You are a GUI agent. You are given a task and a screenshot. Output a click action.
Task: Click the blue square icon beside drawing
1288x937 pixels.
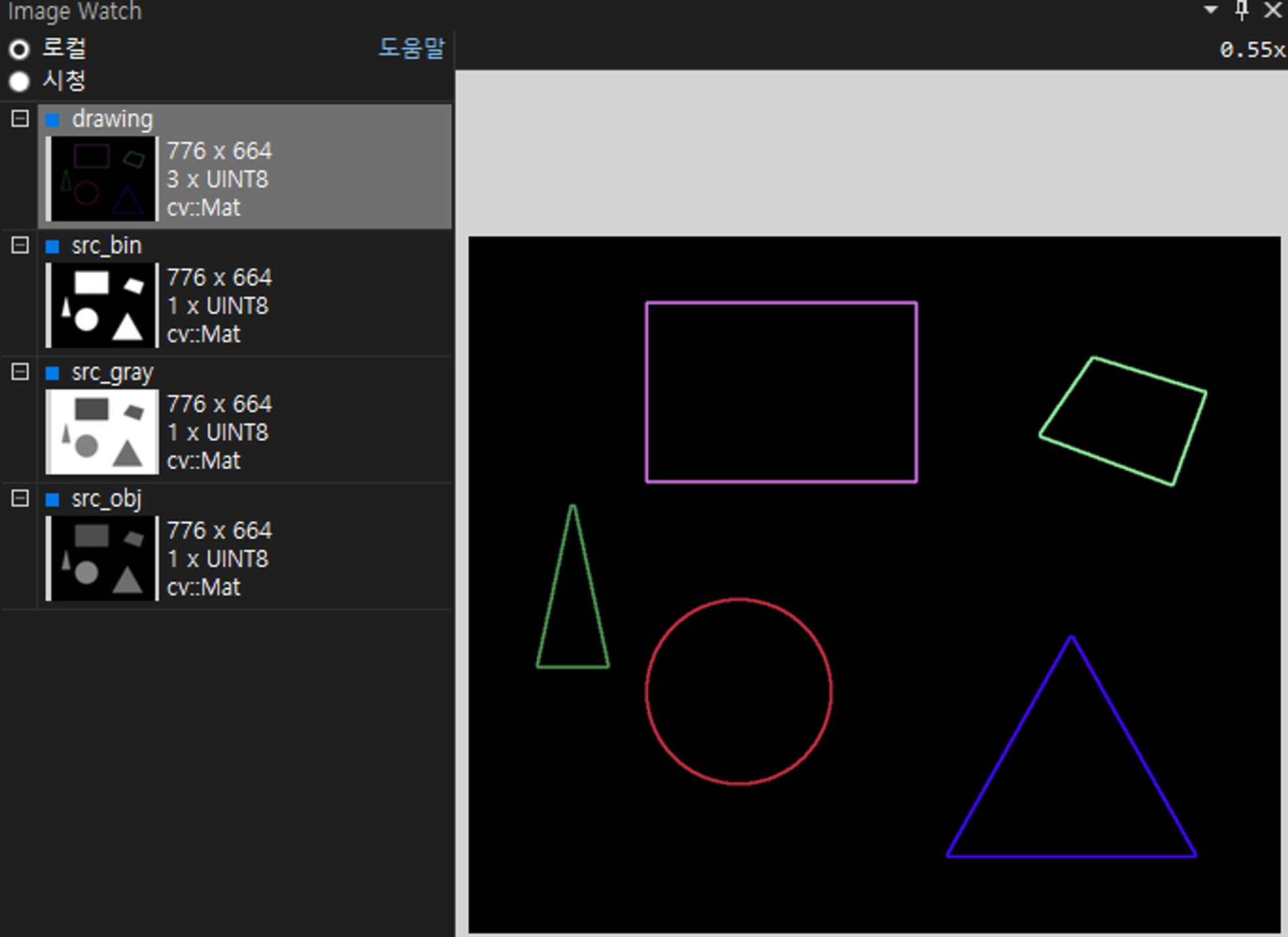pyautogui.click(x=53, y=120)
